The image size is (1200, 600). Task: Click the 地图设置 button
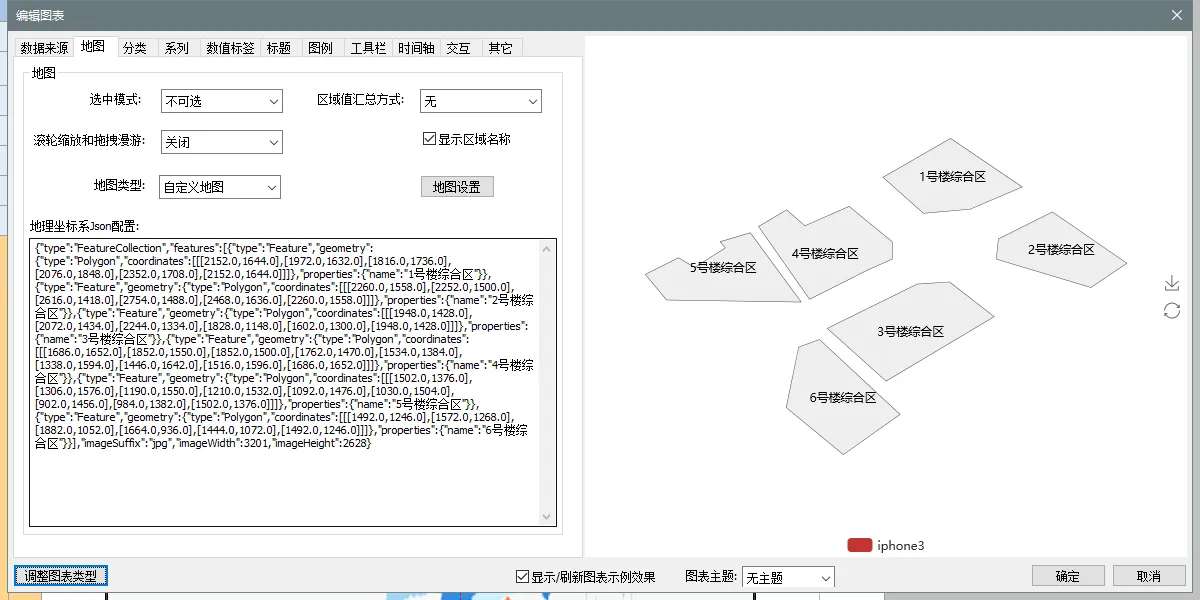[456, 187]
